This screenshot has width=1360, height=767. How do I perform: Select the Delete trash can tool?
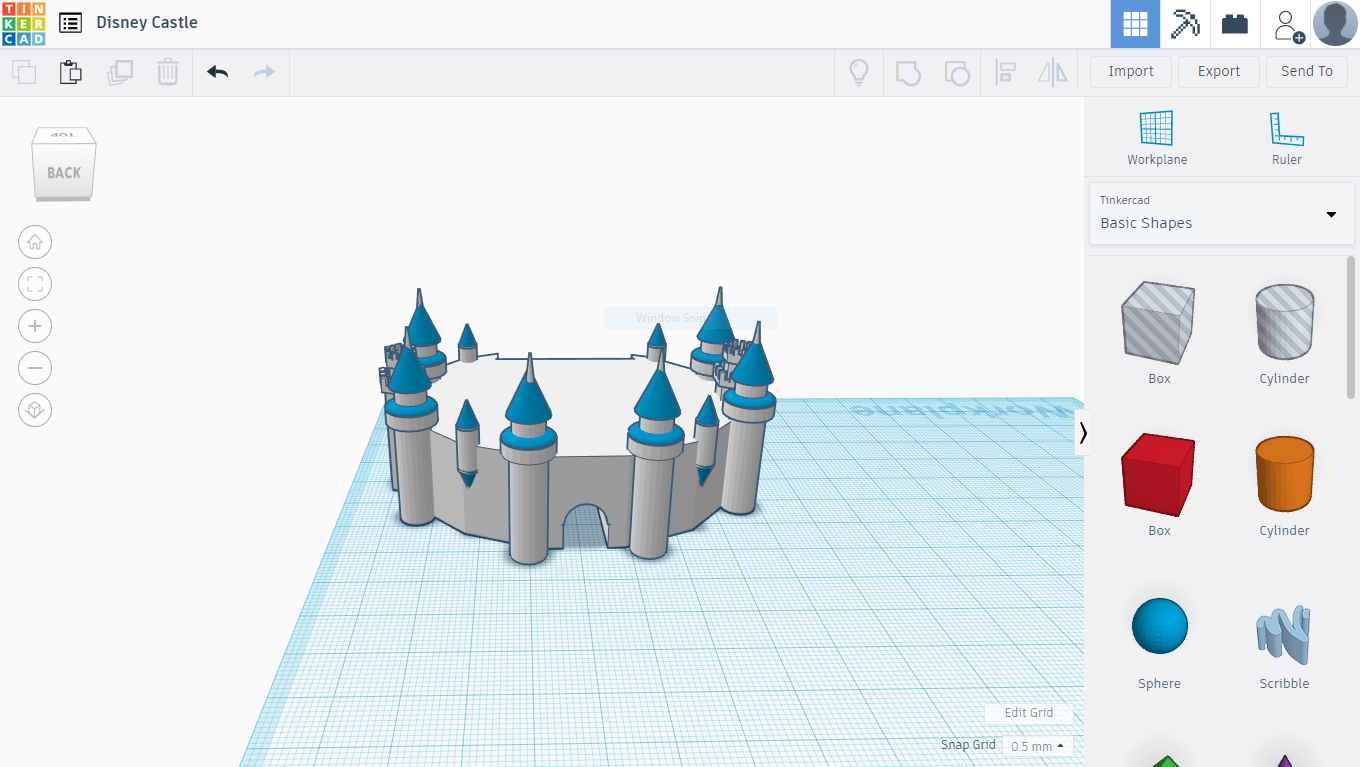coord(168,72)
